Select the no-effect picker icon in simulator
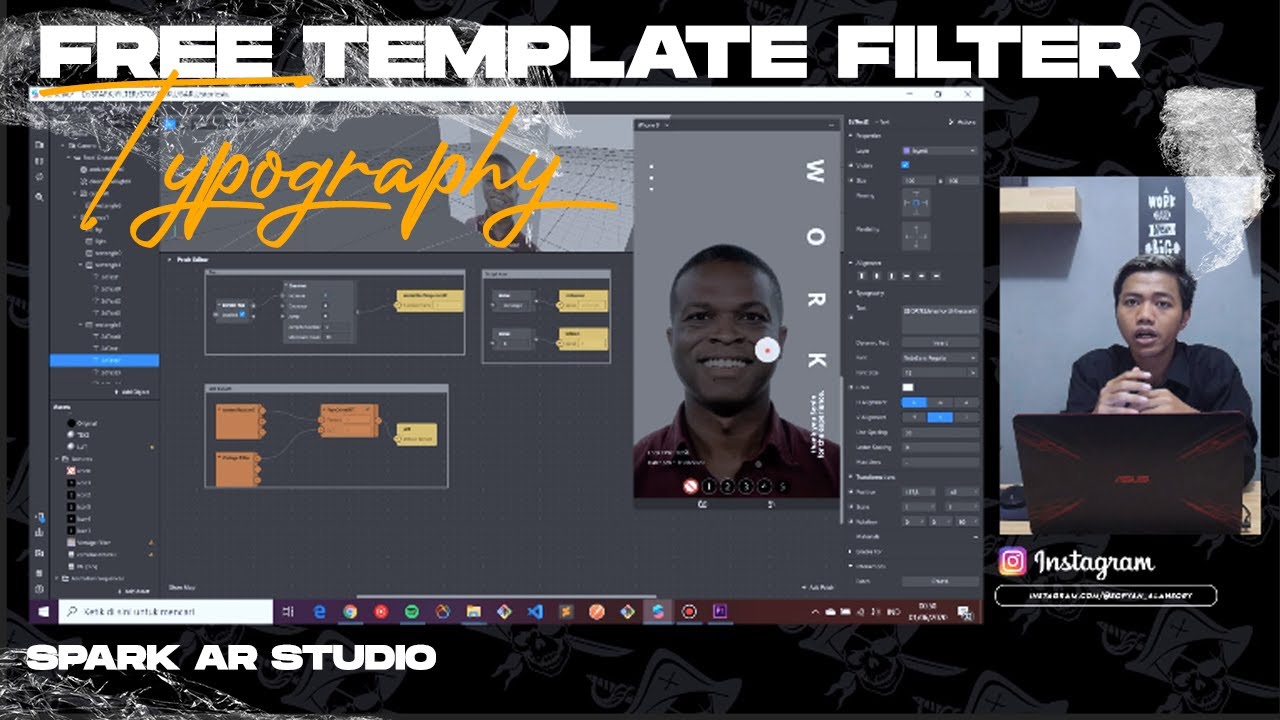 [689, 487]
